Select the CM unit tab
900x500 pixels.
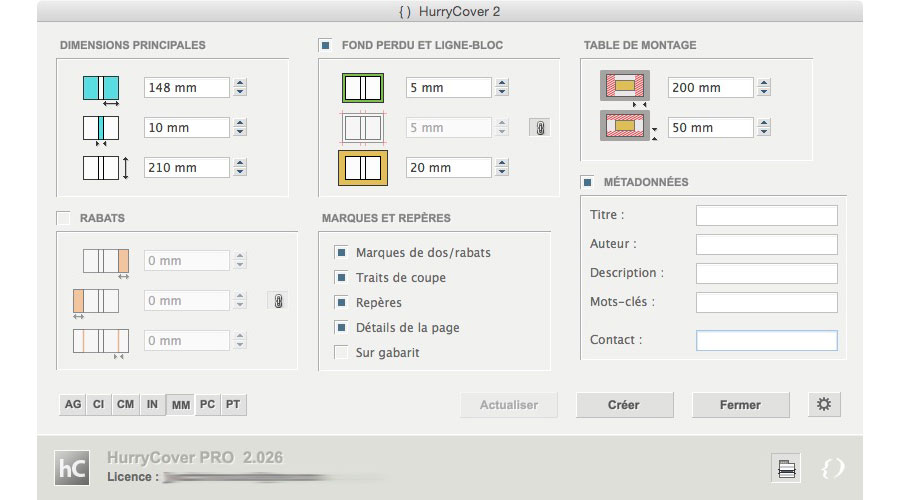(x=125, y=404)
